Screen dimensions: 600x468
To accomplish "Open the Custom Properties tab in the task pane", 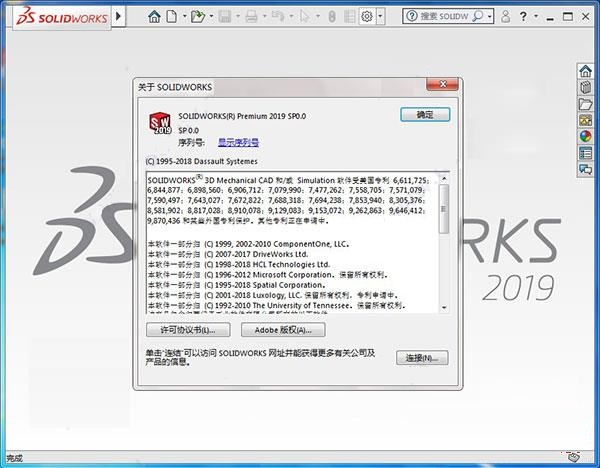I will click(585, 153).
